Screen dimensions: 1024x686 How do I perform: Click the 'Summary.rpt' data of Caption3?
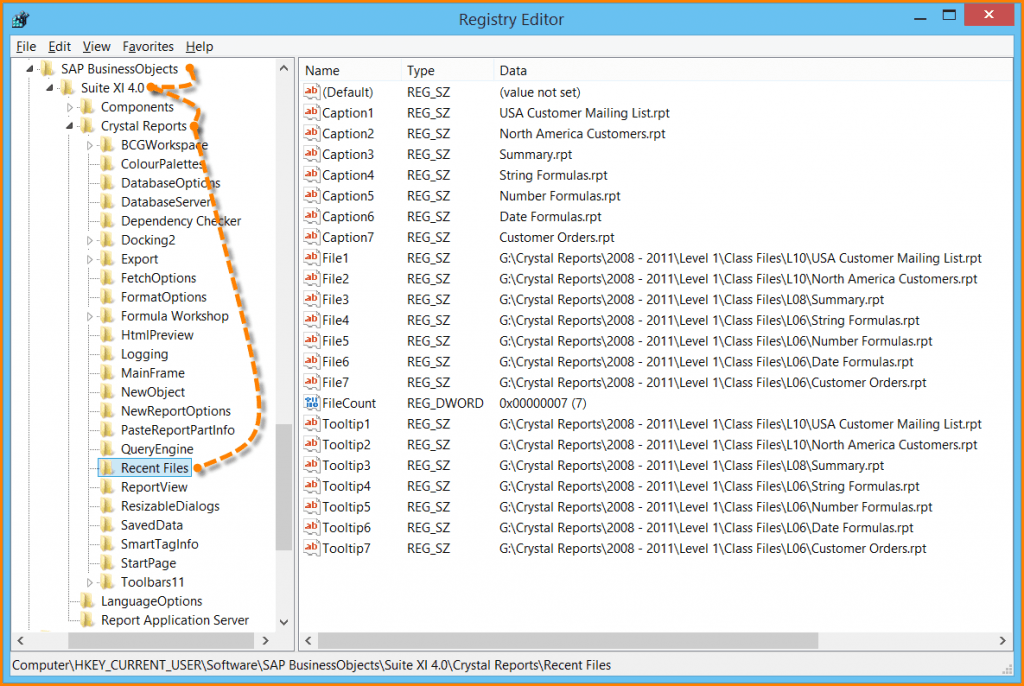(x=536, y=154)
